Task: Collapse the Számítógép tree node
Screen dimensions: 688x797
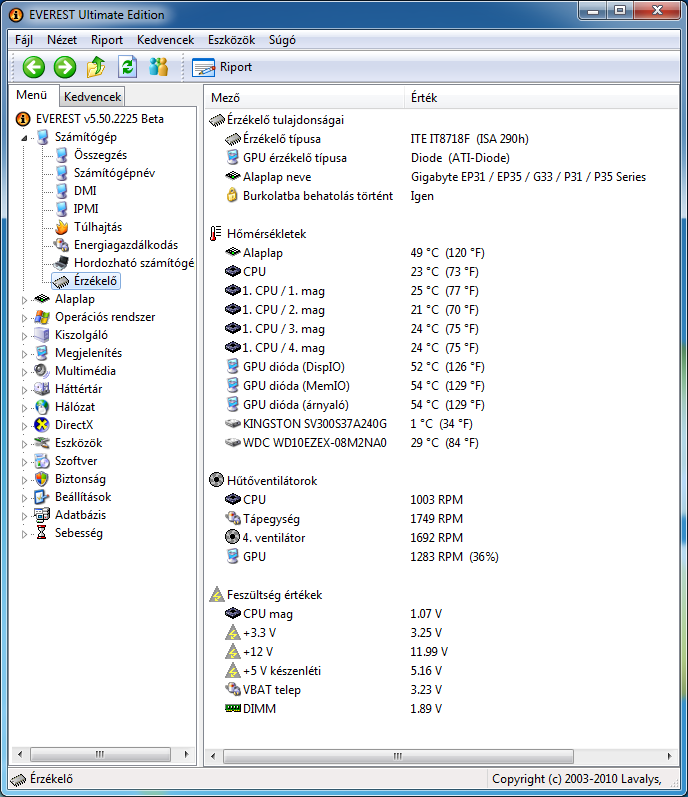Action: coord(24,138)
